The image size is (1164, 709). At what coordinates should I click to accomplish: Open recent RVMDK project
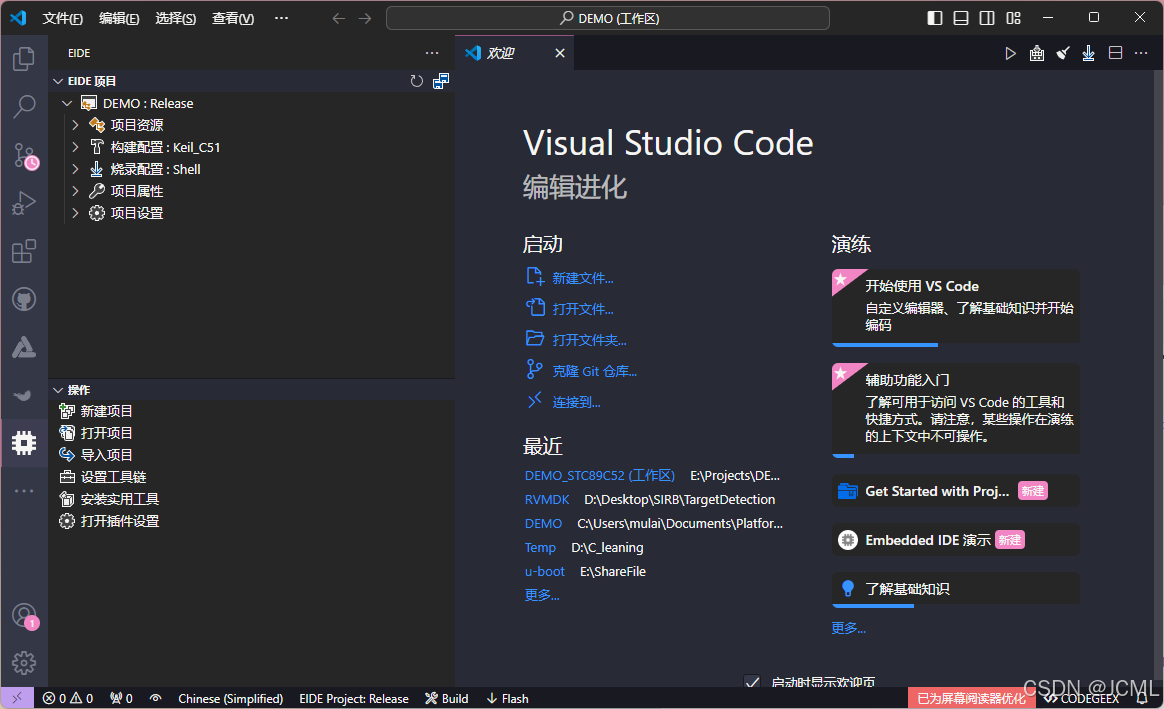(547, 500)
